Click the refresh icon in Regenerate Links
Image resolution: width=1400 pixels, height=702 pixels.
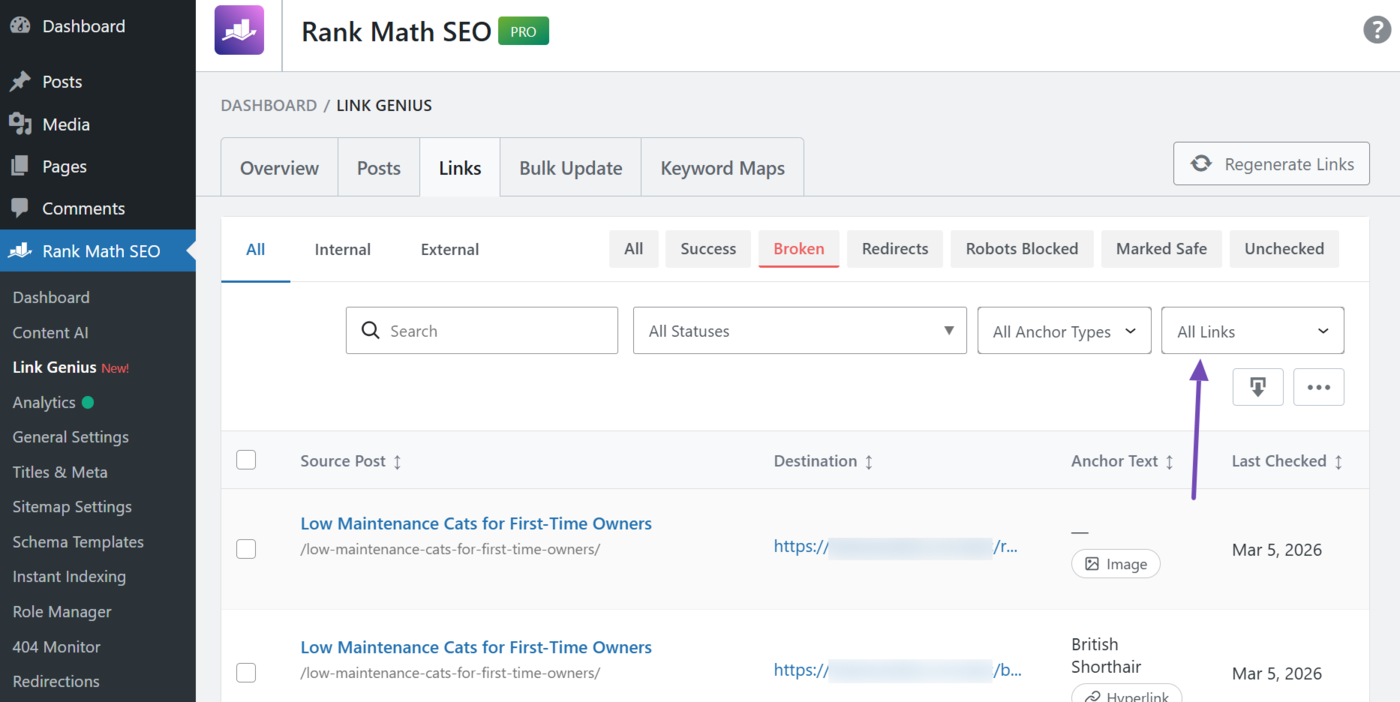coord(1201,164)
